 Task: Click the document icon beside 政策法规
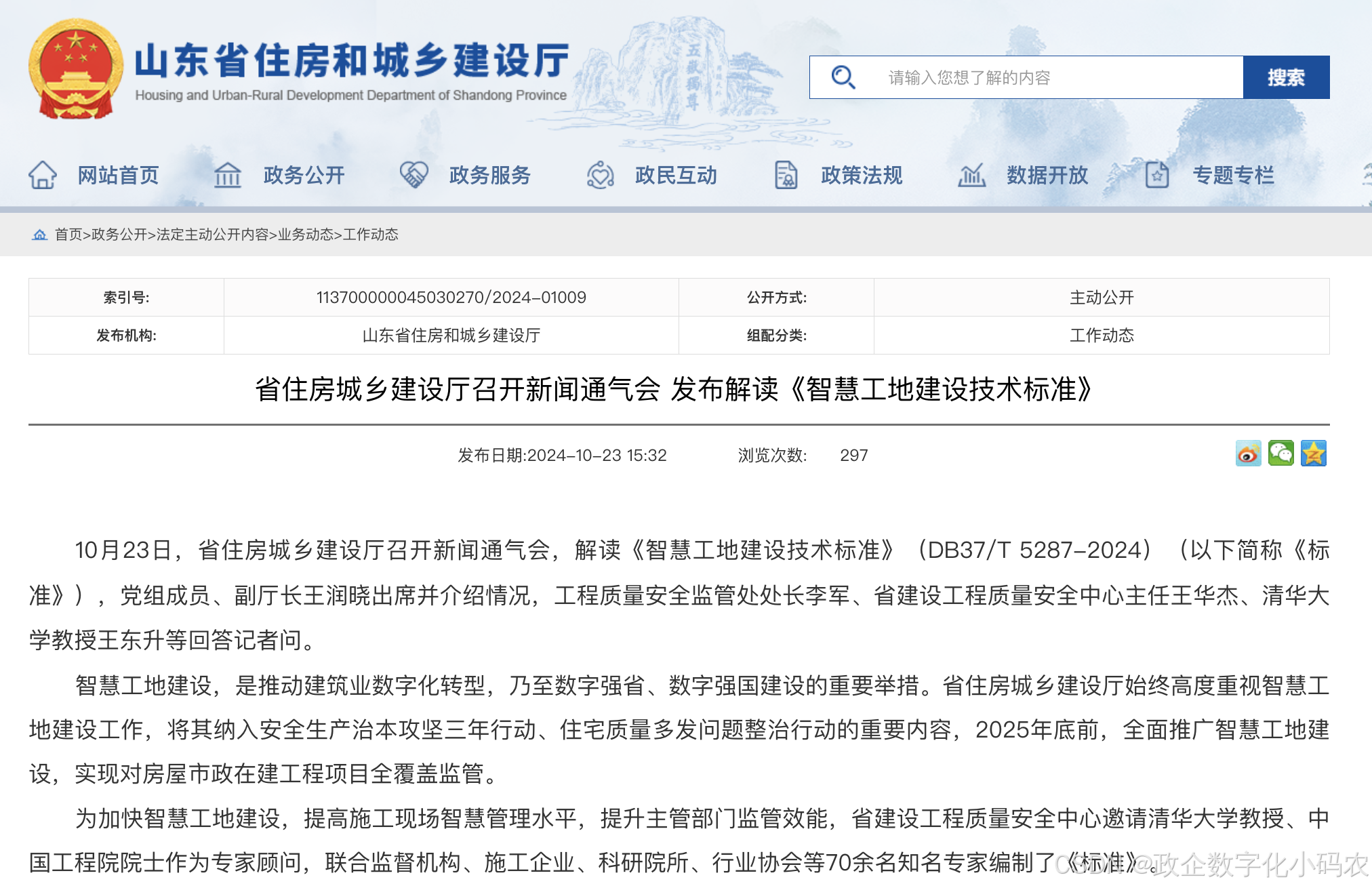click(x=786, y=175)
